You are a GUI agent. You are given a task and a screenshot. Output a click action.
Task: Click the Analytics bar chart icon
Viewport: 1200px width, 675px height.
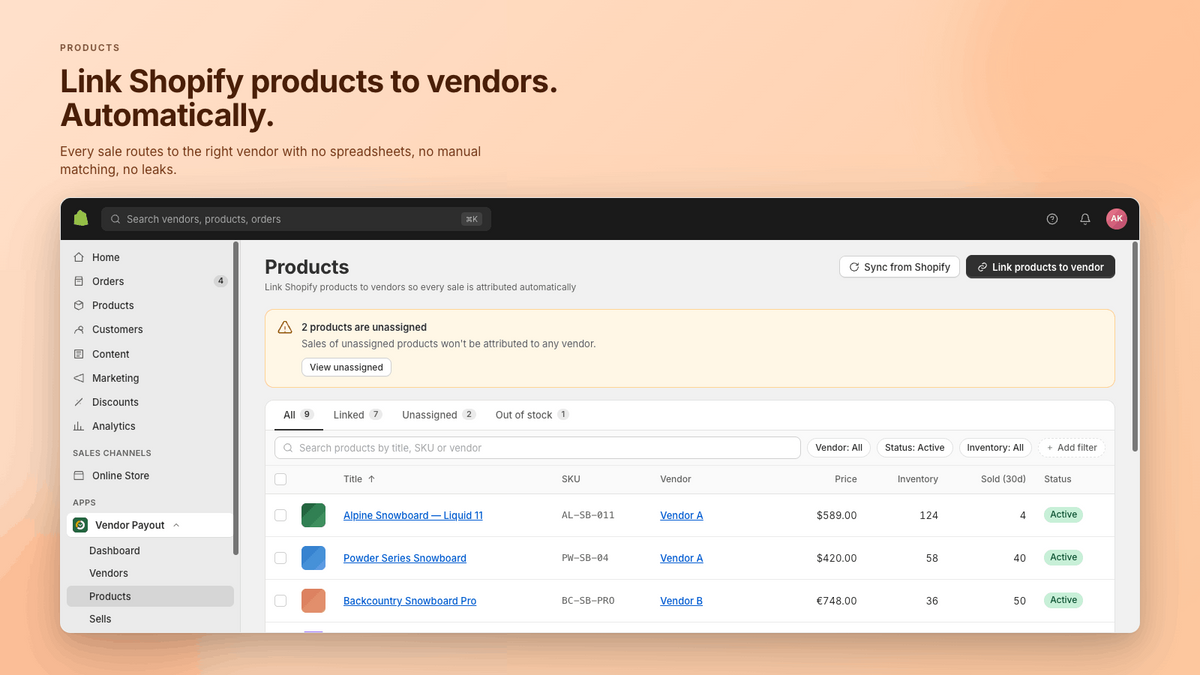(79, 426)
